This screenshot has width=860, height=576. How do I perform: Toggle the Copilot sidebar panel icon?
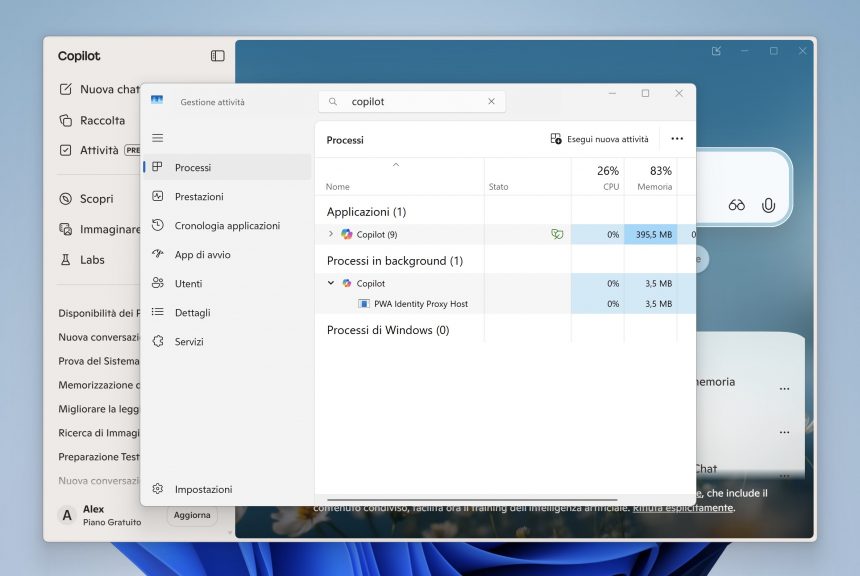[x=217, y=56]
